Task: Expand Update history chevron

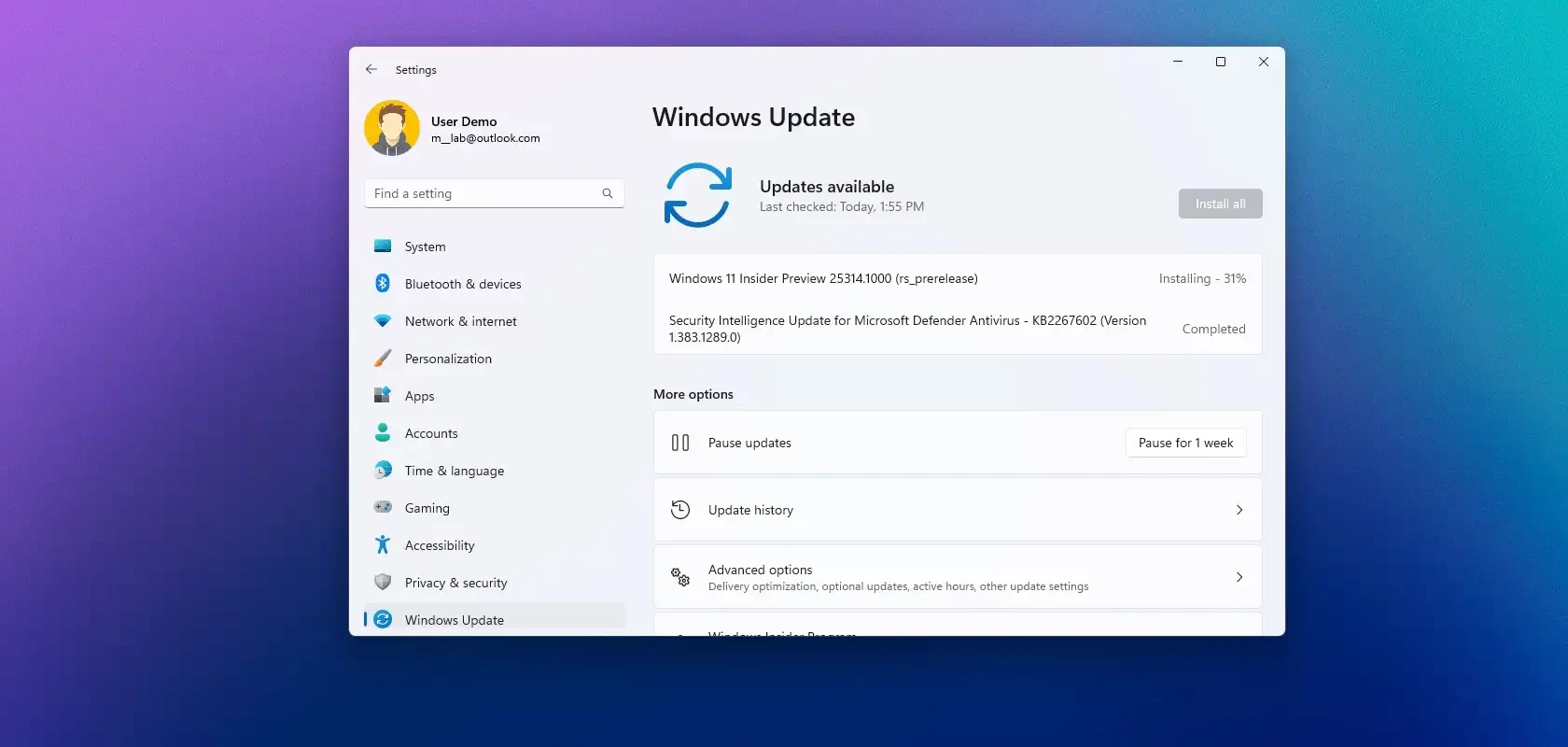Action: (x=1239, y=510)
